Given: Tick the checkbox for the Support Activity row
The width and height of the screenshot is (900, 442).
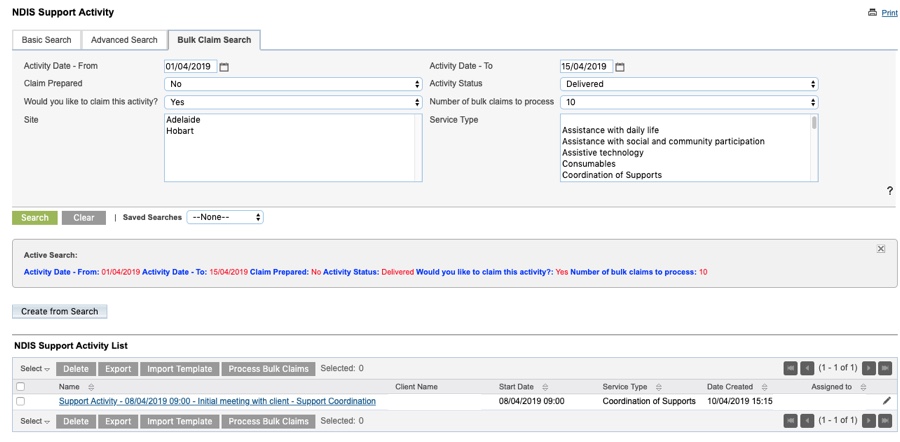Looking at the screenshot, I should (x=21, y=401).
